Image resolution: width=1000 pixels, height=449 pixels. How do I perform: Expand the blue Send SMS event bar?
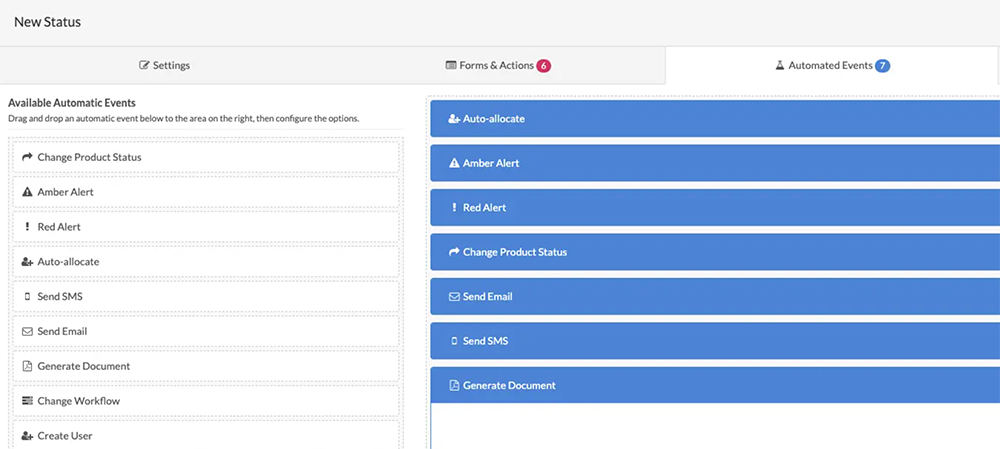click(x=715, y=341)
